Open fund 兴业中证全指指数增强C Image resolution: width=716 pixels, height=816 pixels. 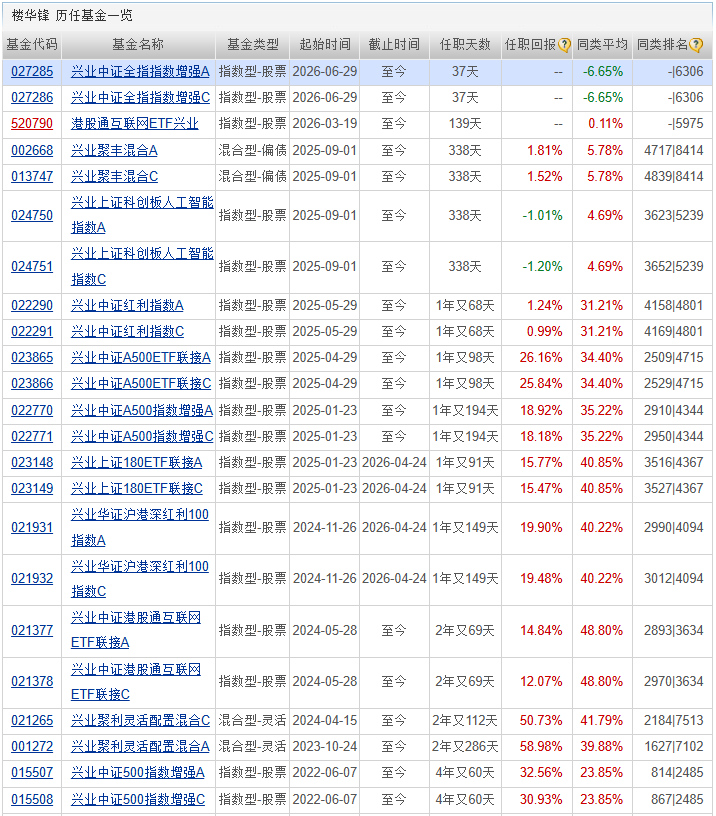tap(140, 98)
